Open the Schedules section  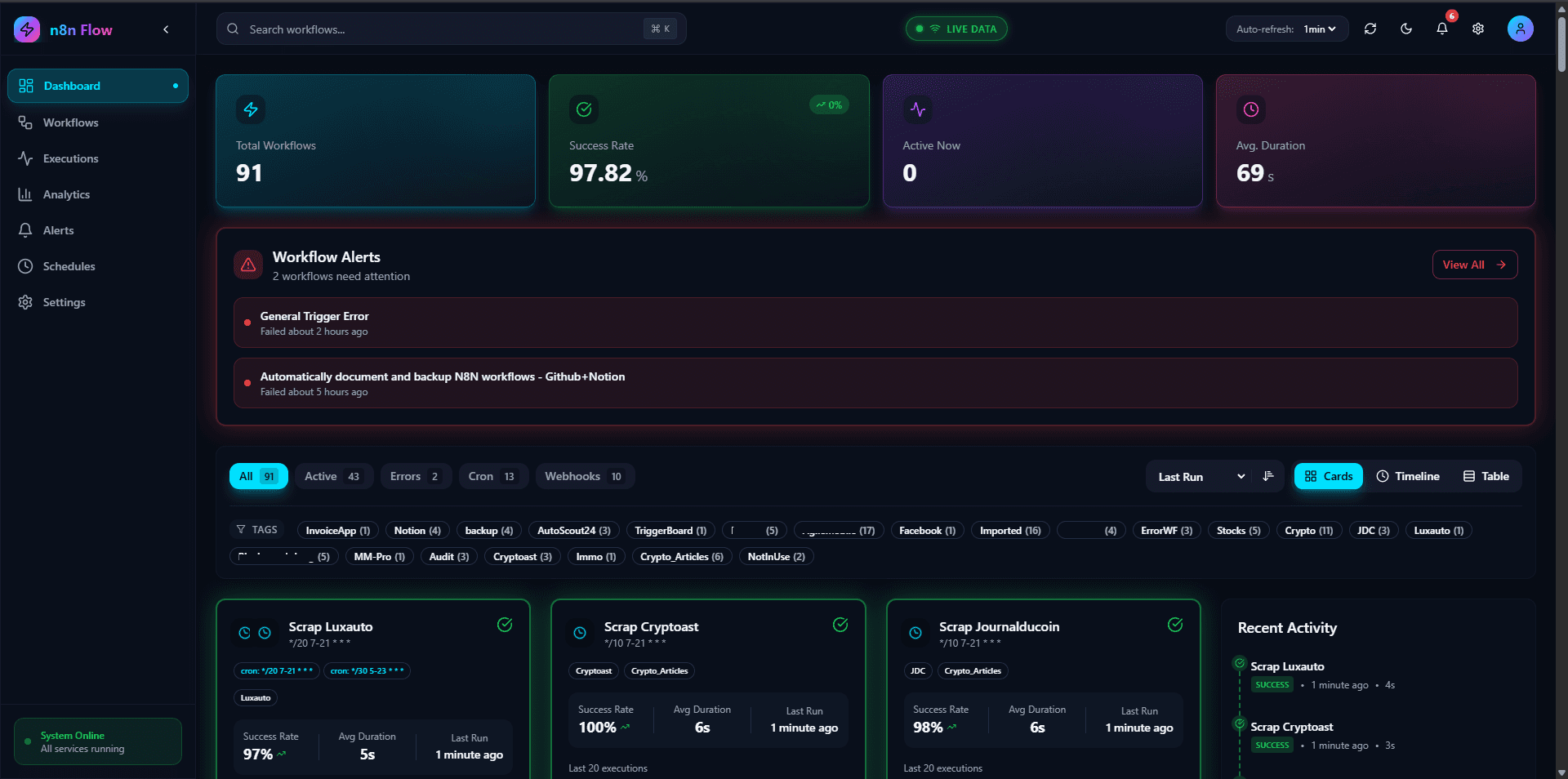pos(69,266)
